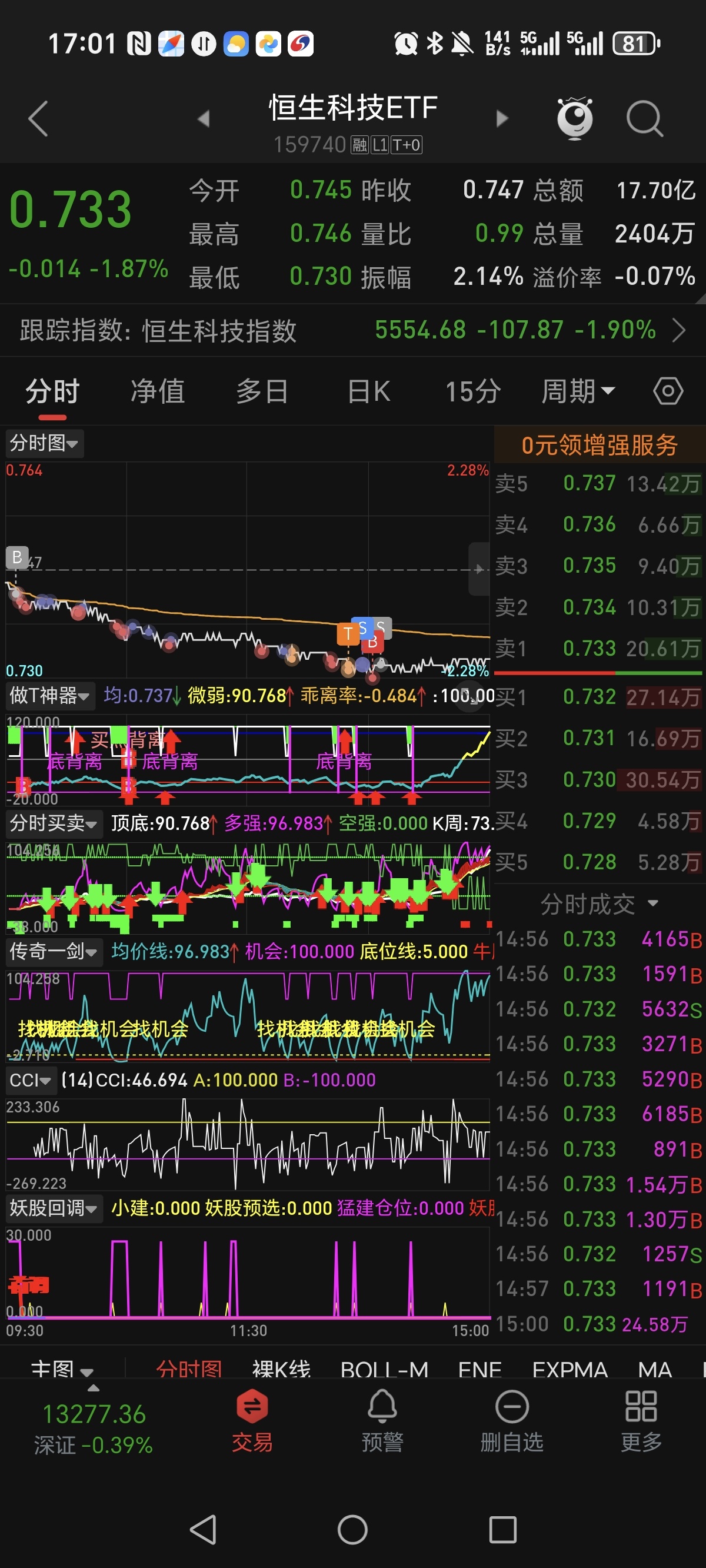Expand the index bar up-arrow

pos(93,1388)
